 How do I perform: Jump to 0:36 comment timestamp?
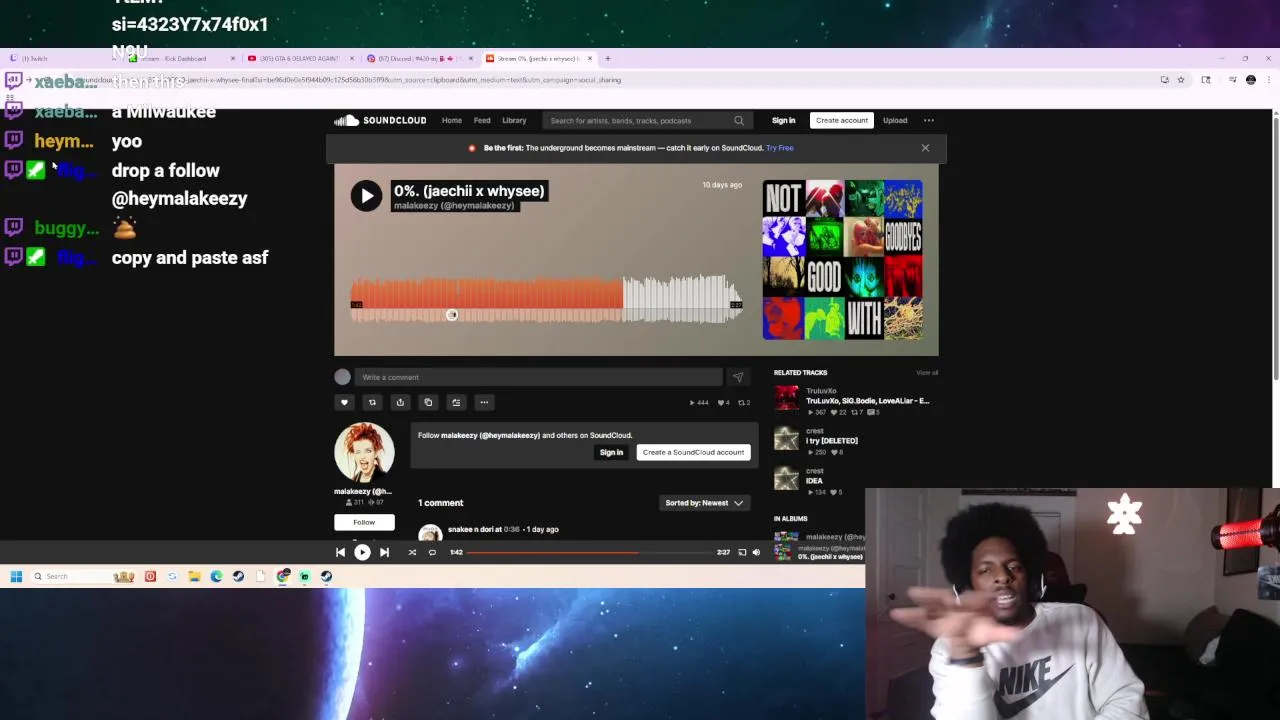(512, 529)
